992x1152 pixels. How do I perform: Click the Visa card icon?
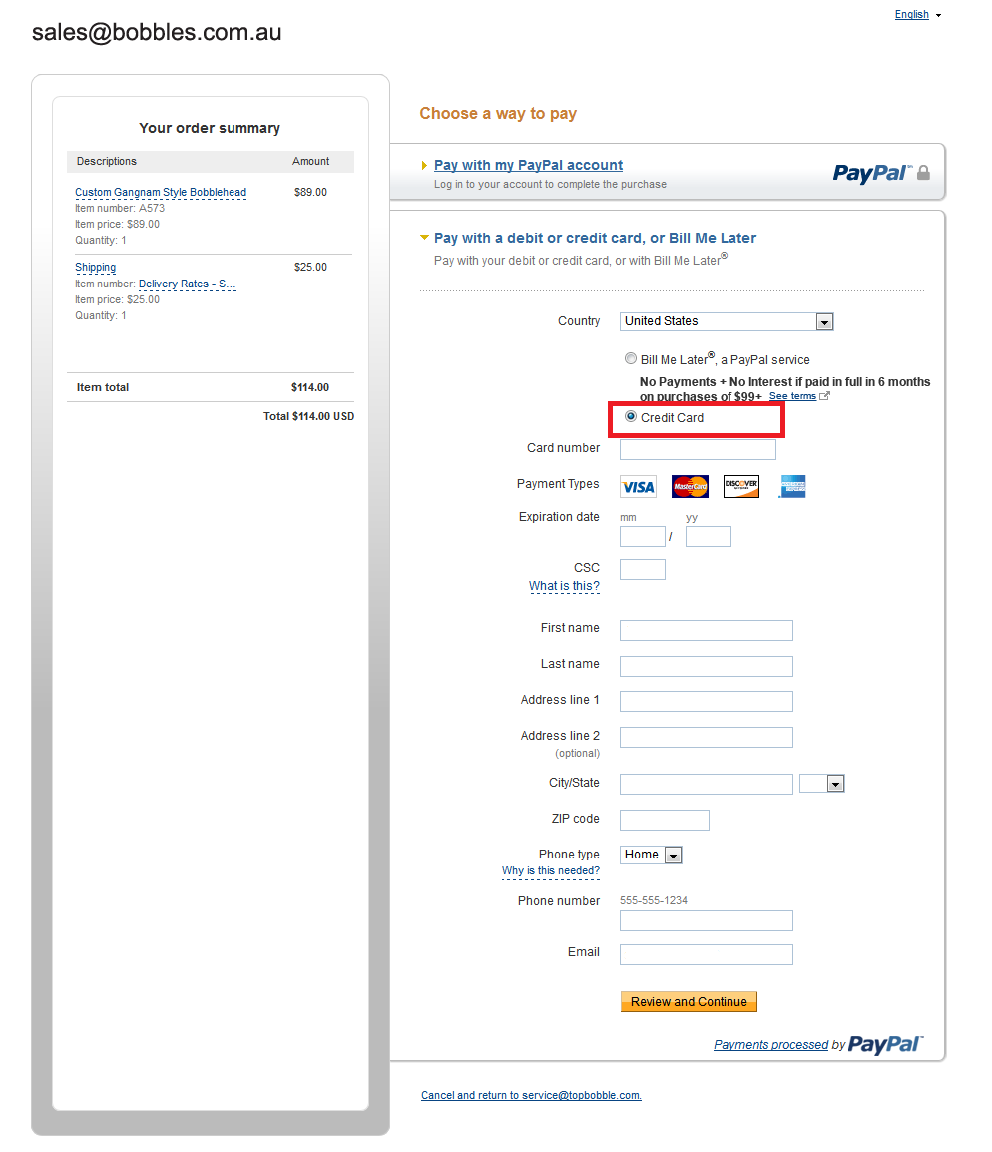(638, 486)
